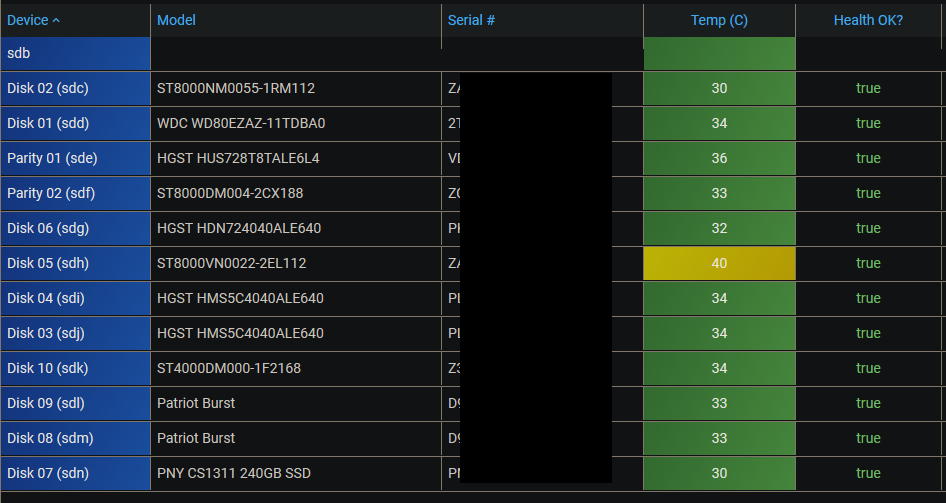Click model PNY CS1311 240GB SSD
This screenshot has height=503, width=946.
point(233,473)
